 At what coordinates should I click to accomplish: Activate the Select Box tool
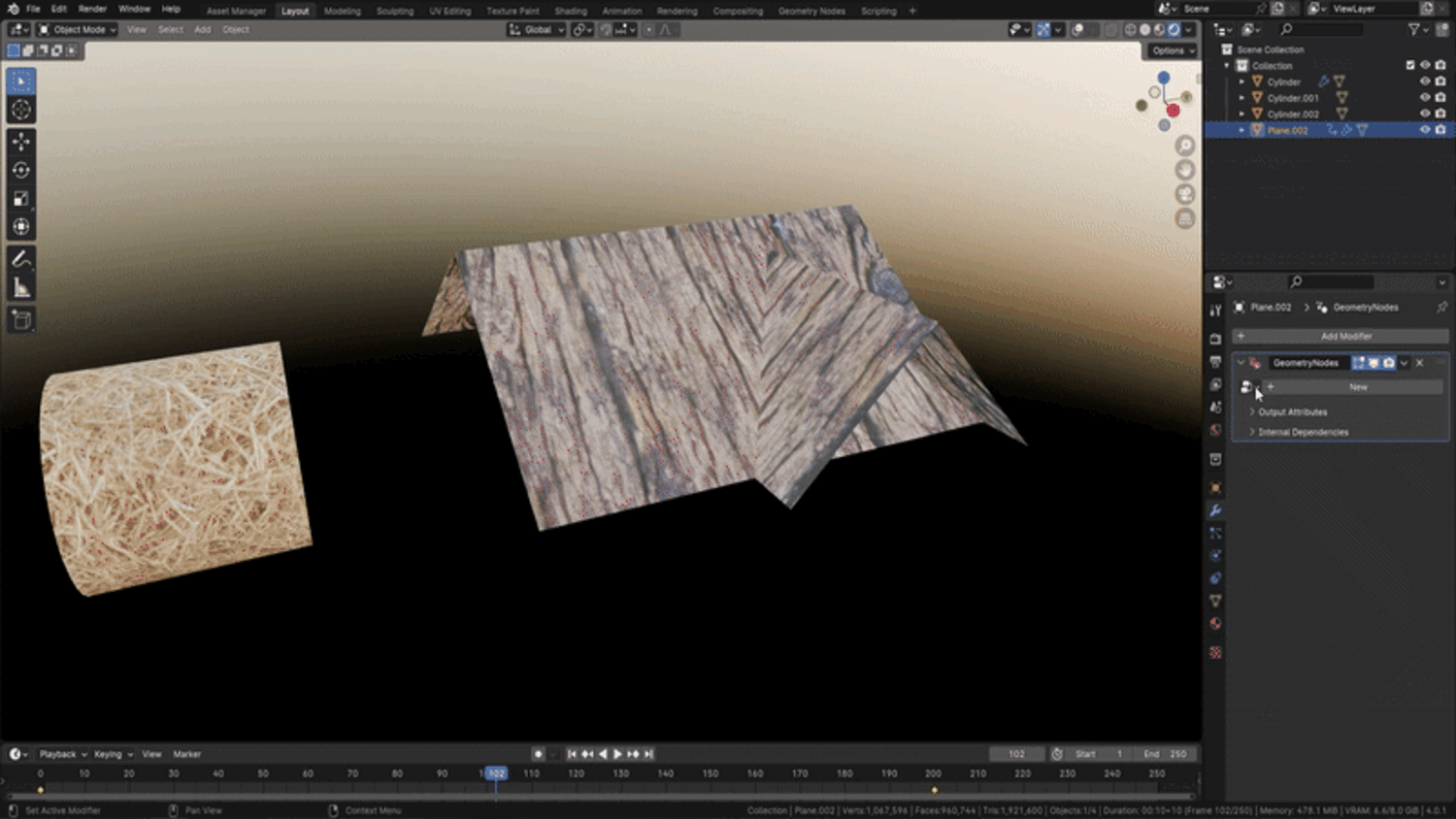(x=21, y=82)
